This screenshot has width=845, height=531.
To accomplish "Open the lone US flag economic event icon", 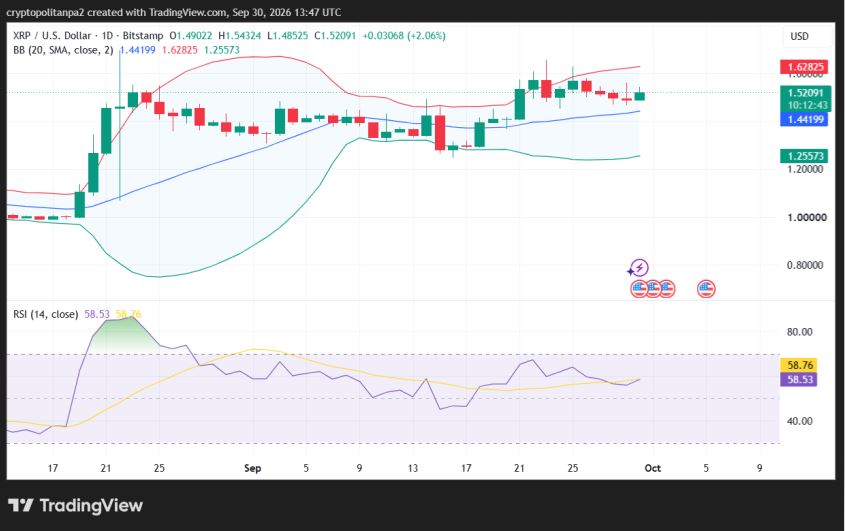I will [x=706, y=289].
